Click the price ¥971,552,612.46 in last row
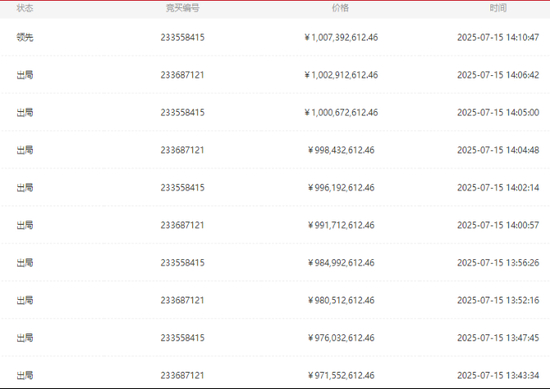The image size is (550, 389). pos(341,375)
